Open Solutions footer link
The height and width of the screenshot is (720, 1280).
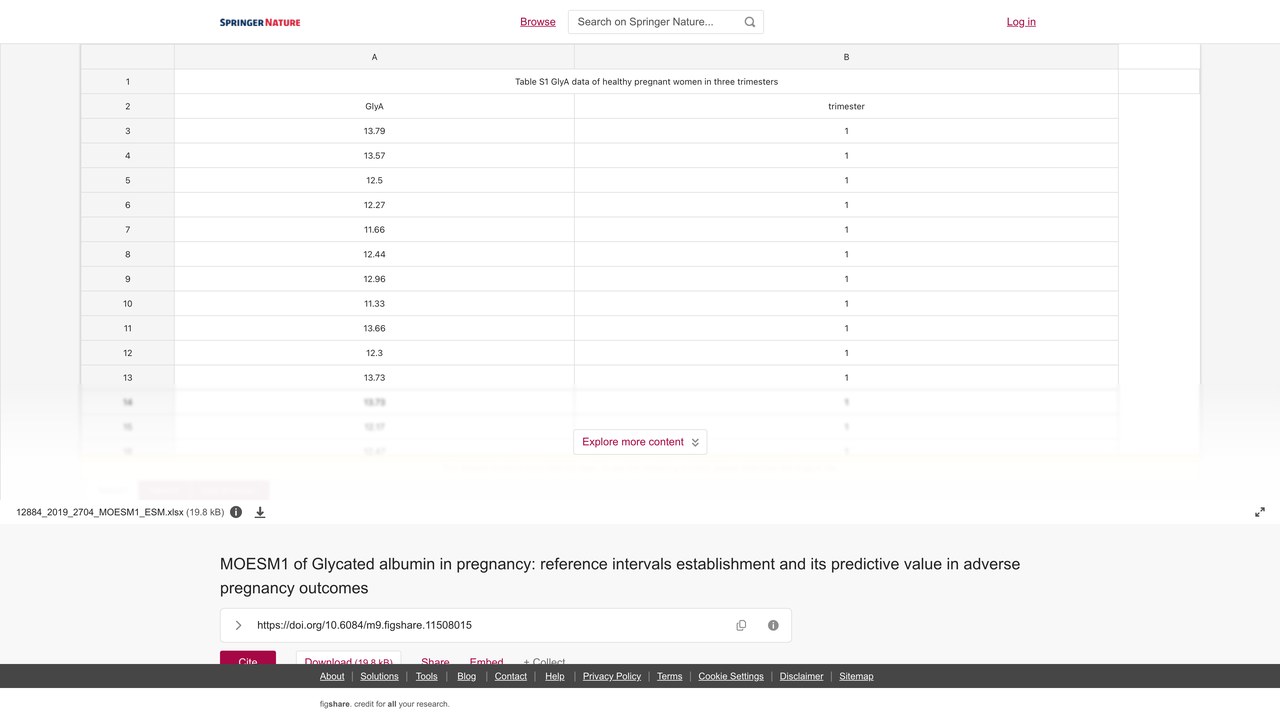pos(380,677)
